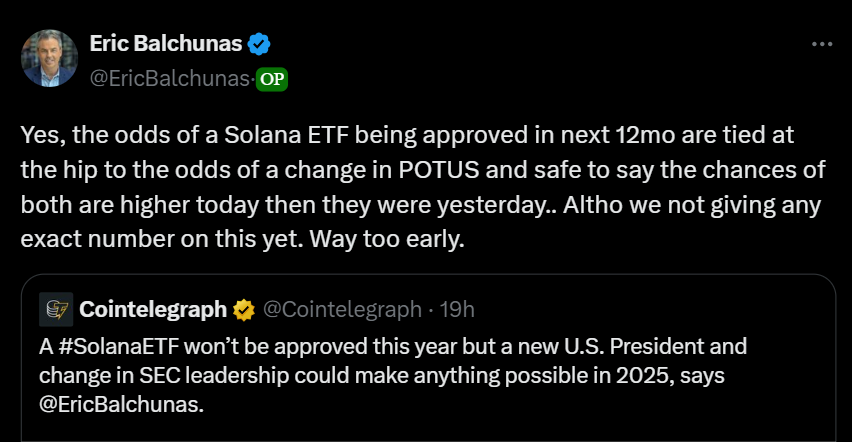Click the 19h timestamp
This screenshot has width=852, height=442.
[457, 309]
